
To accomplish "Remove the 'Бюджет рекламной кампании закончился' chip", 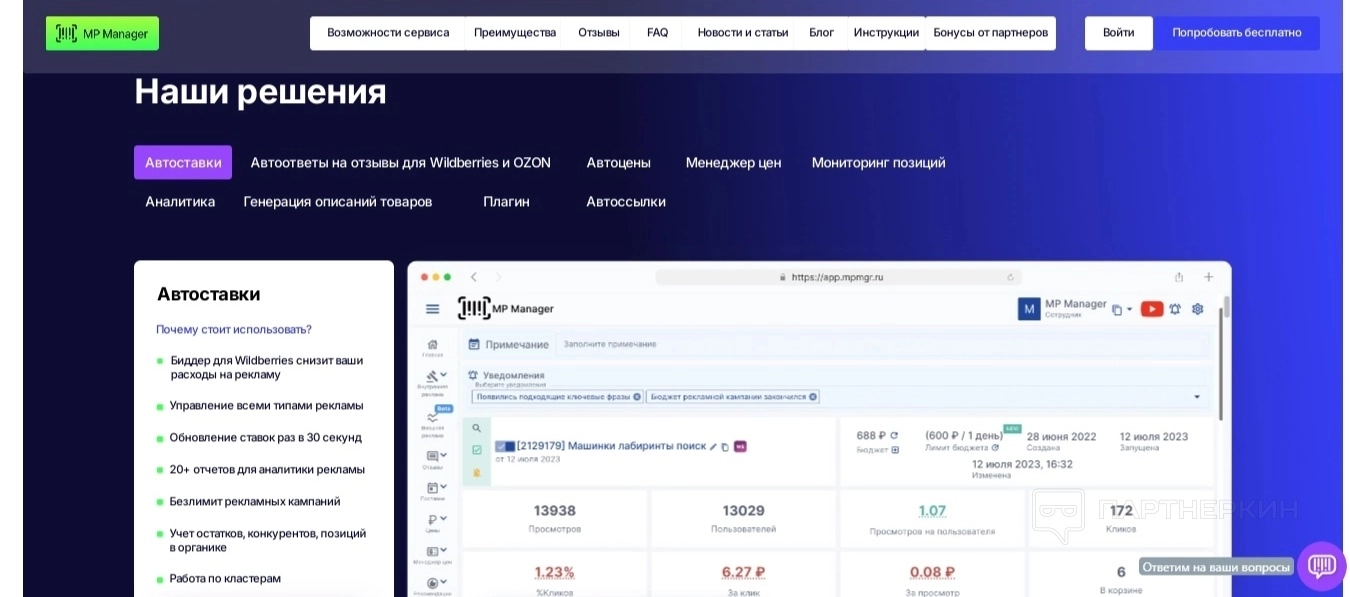I will (x=813, y=397).
